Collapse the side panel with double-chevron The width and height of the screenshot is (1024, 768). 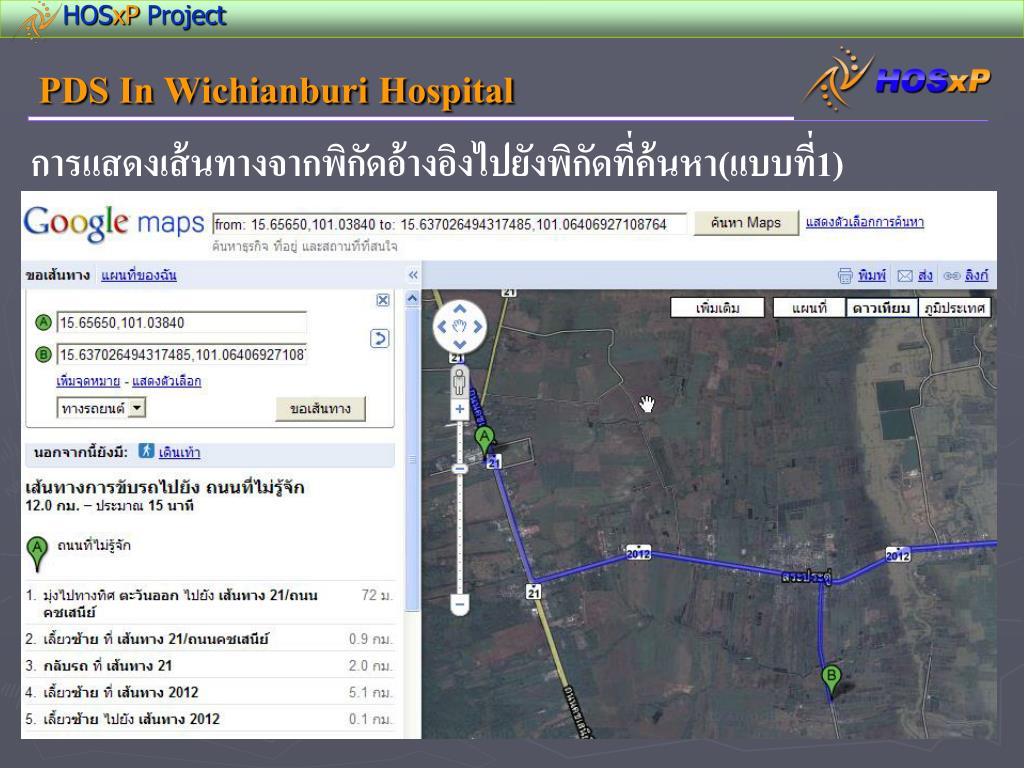point(413,275)
